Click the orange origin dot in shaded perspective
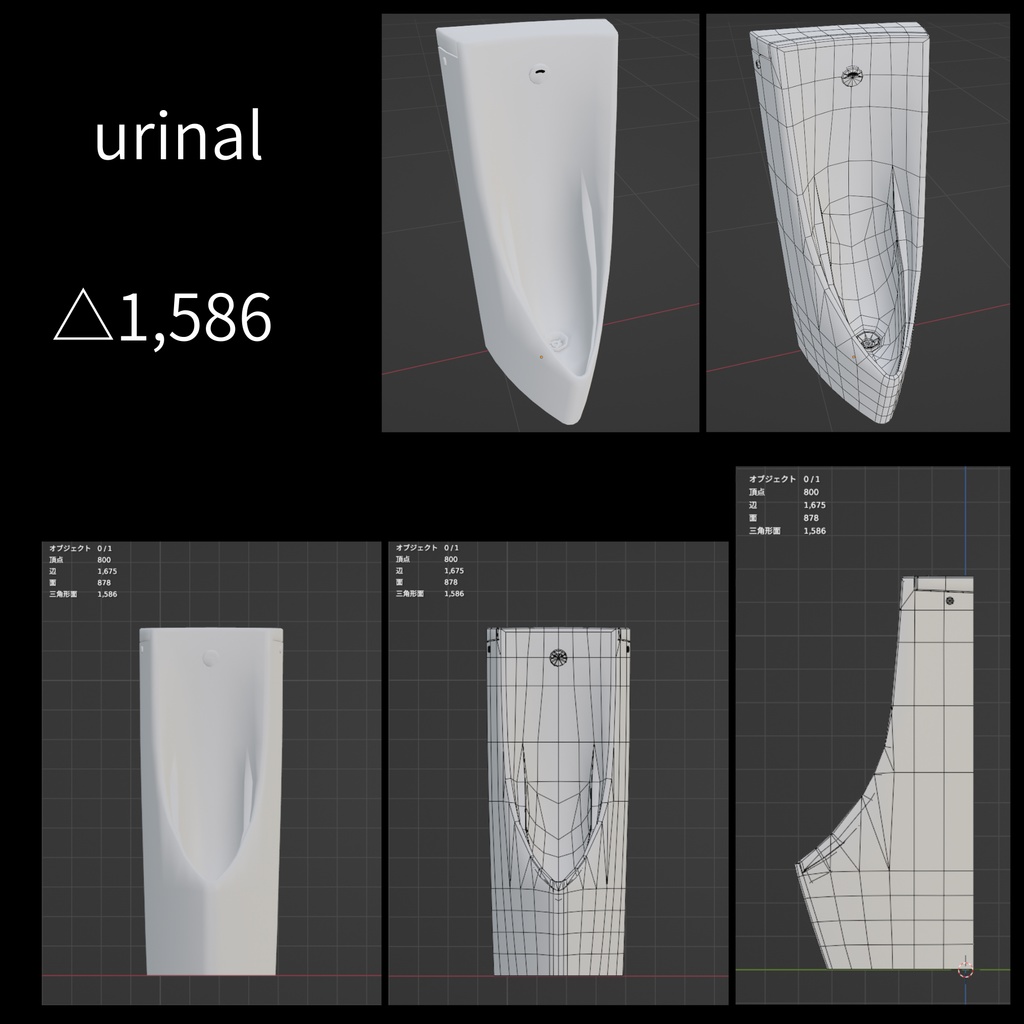 point(541,357)
